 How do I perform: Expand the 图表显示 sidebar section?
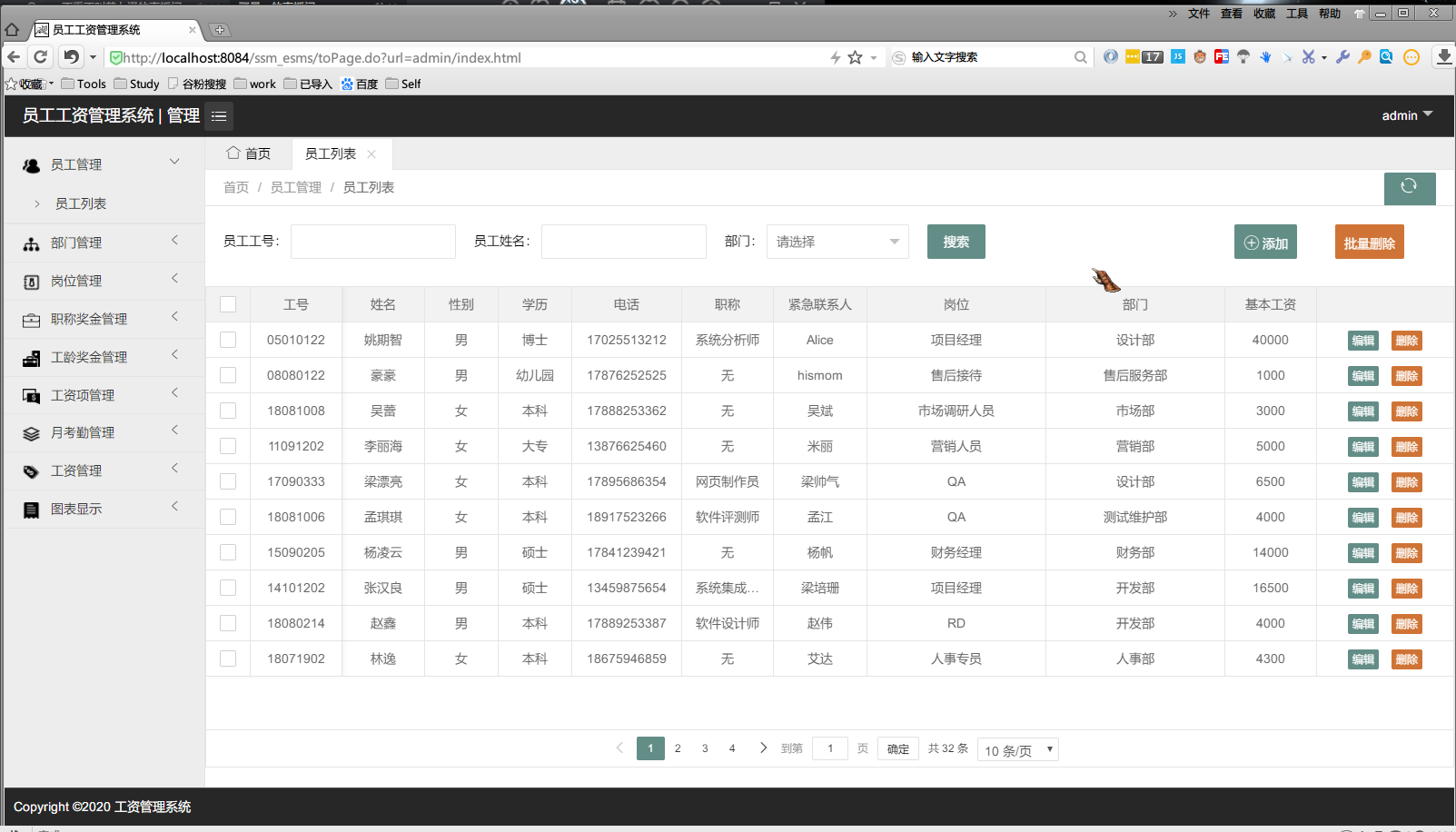pos(174,506)
